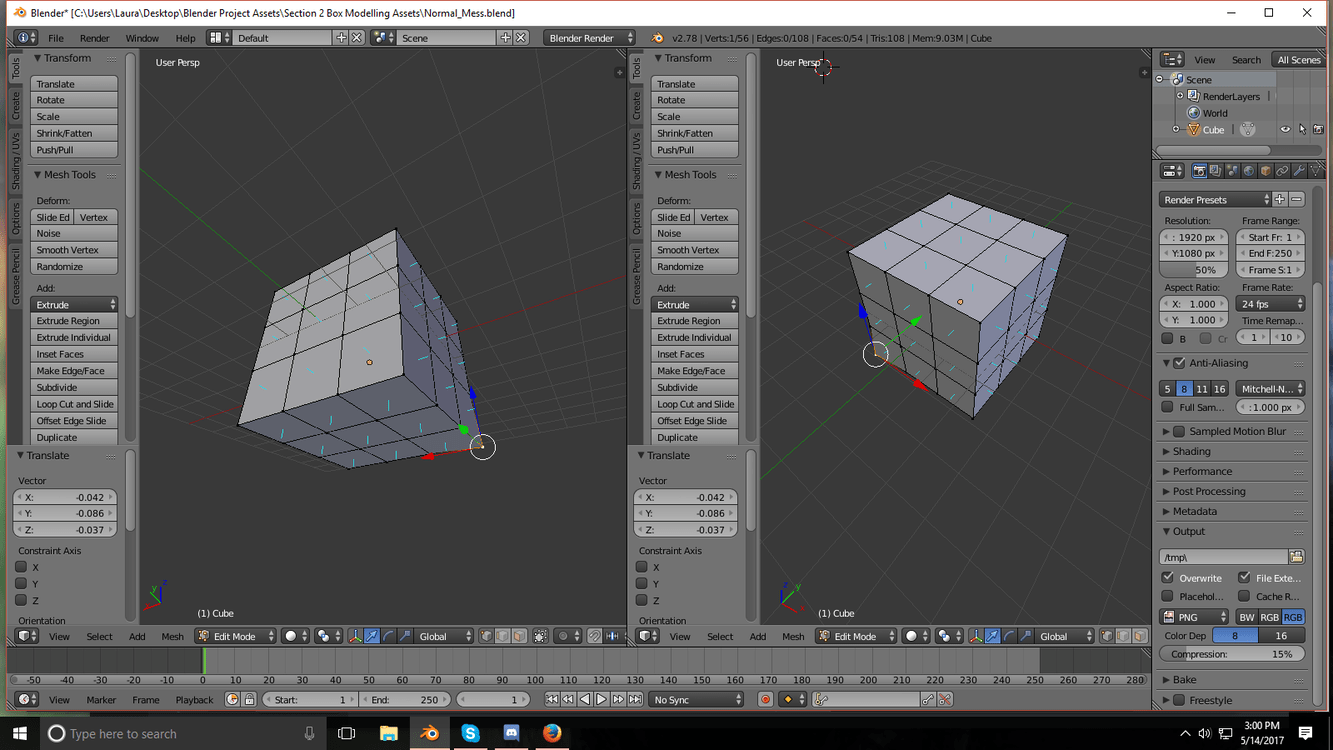Enable X constraint axis in left panel
The width and height of the screenshot is (1333, 750).
[21, 567]
